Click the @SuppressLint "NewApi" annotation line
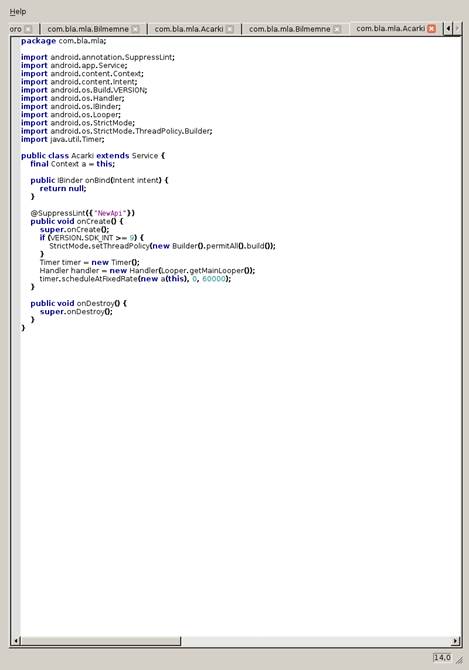Screen dimensions: 469x670 click(82, 213)
